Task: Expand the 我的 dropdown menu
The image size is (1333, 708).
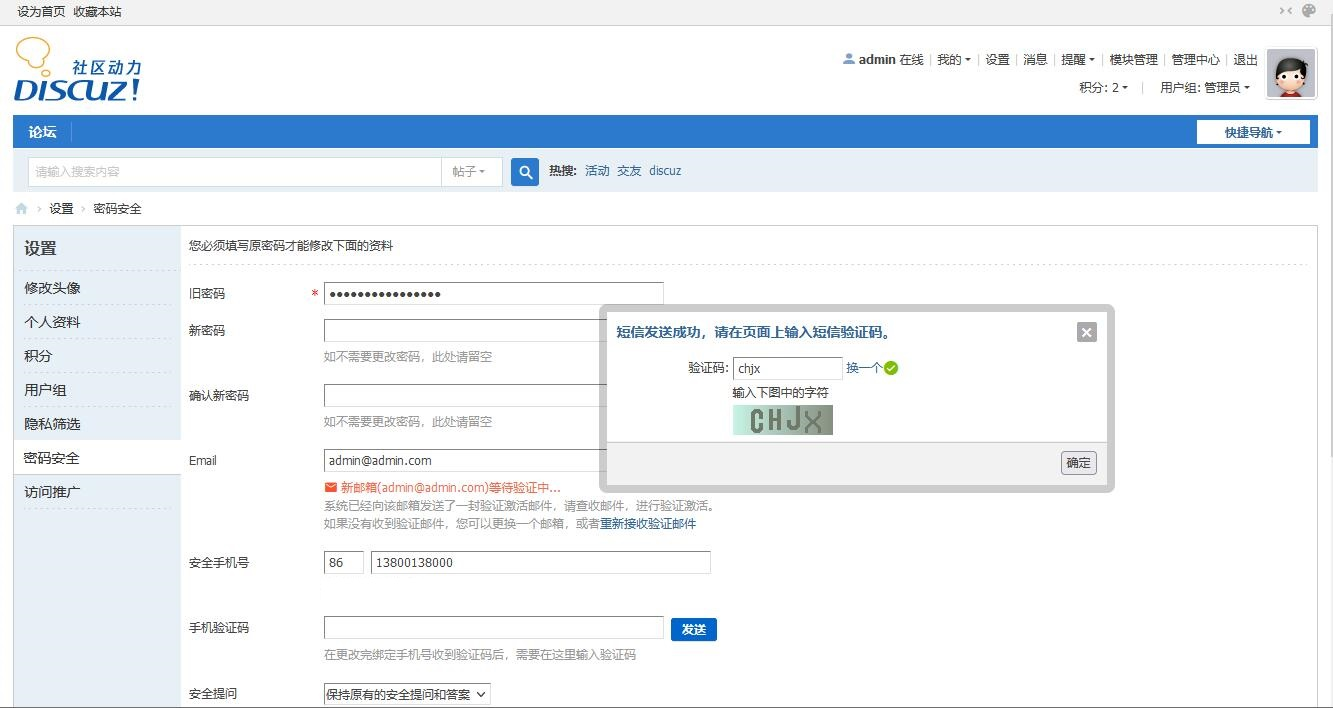Action: coord(953,60)
